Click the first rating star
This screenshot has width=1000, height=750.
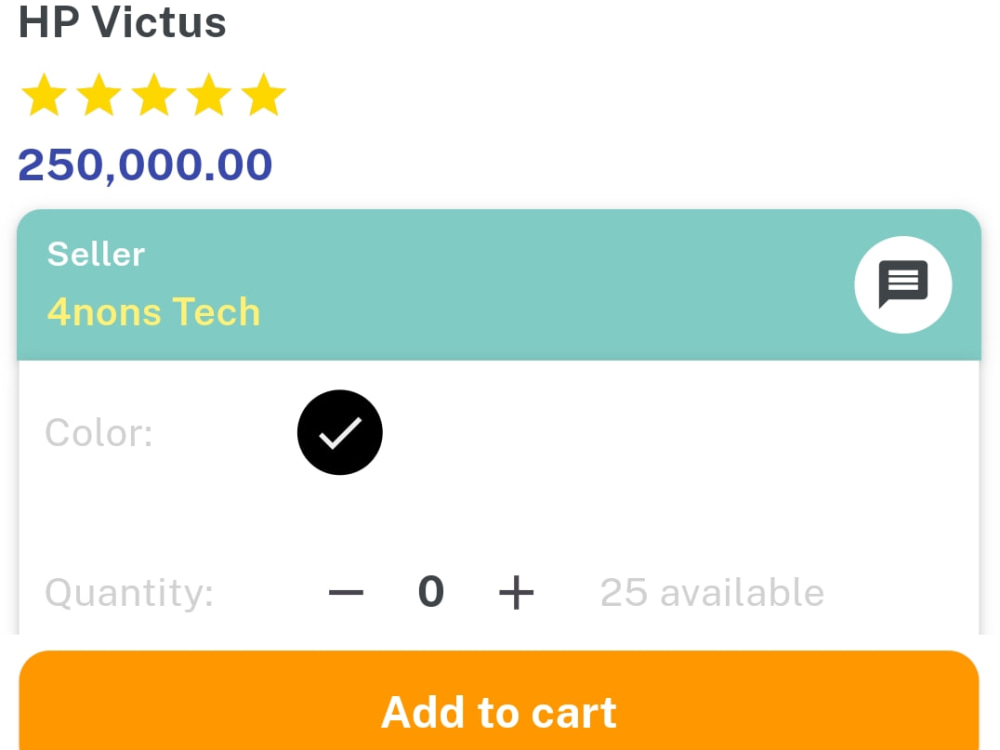[x=44, y=94]
